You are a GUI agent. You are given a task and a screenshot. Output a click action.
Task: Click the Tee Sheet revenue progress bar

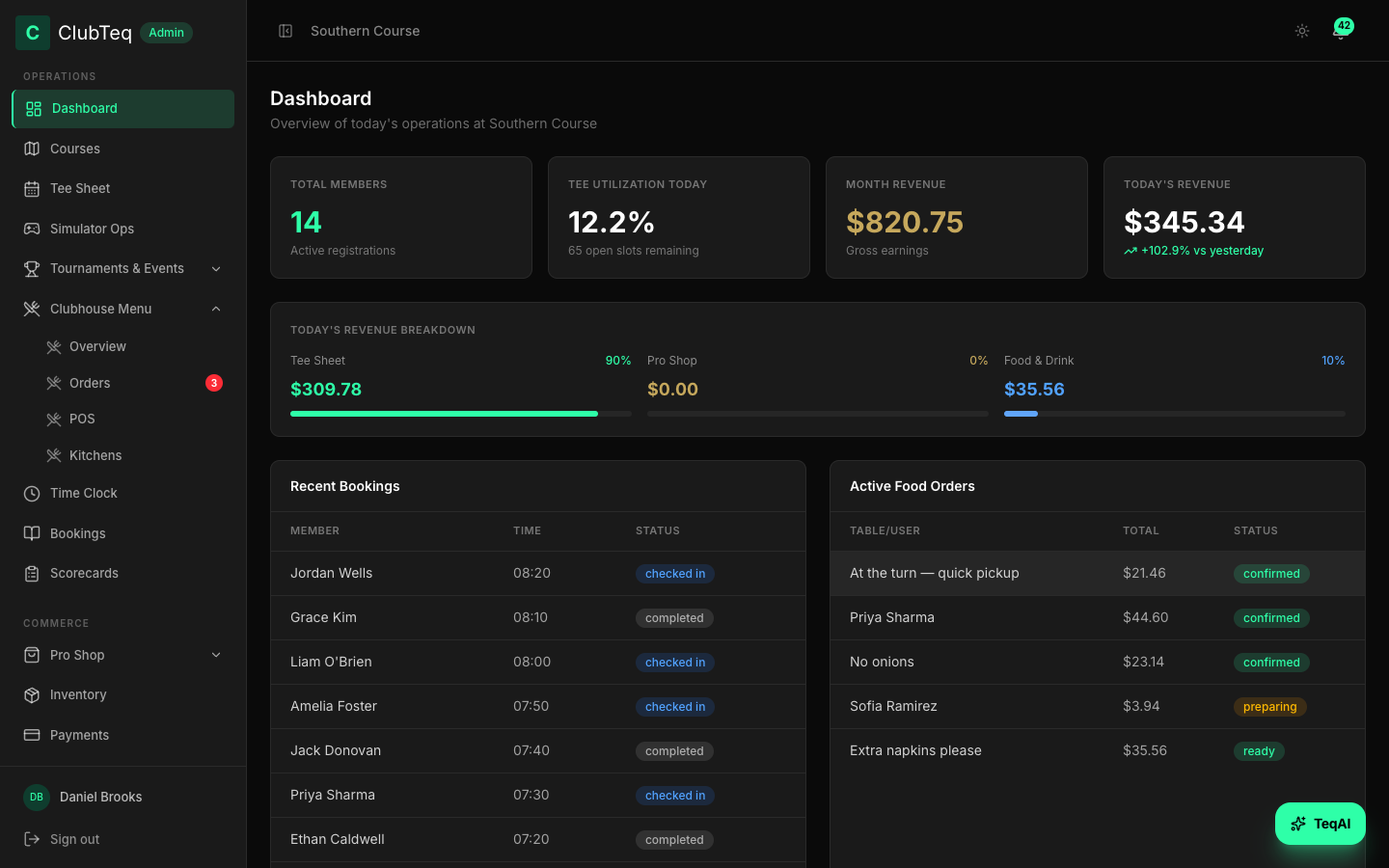pos(461,414)
